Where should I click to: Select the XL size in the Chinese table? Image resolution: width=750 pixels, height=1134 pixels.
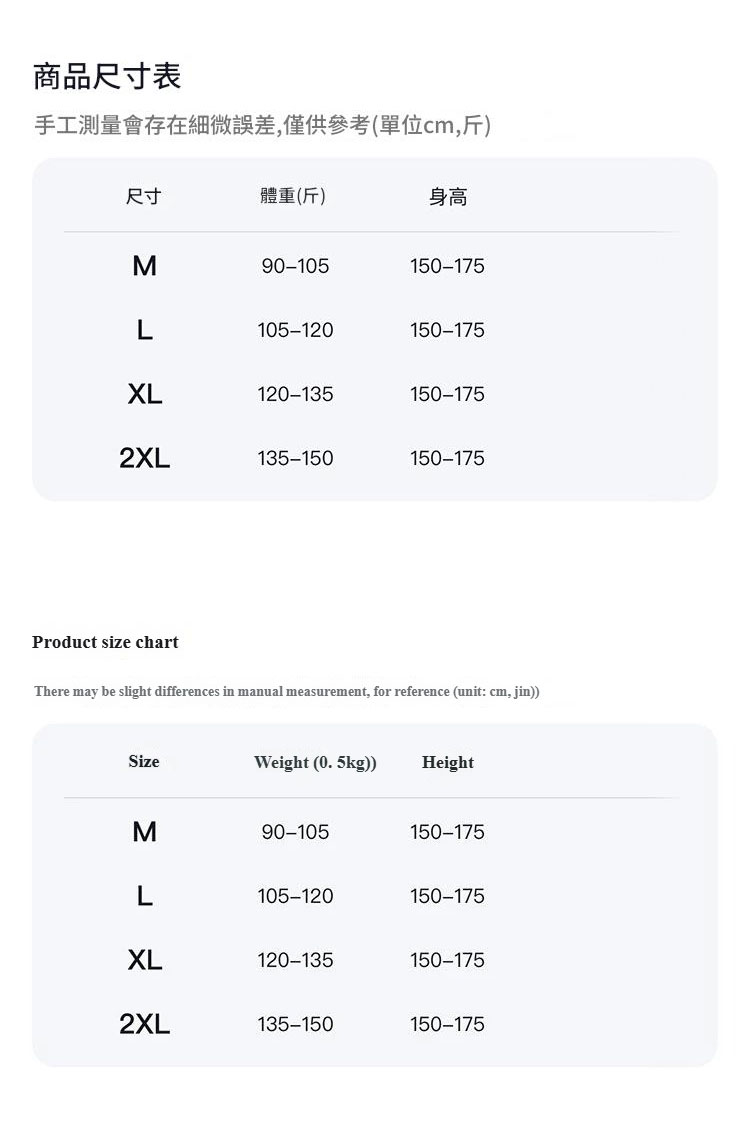[145, 394]
